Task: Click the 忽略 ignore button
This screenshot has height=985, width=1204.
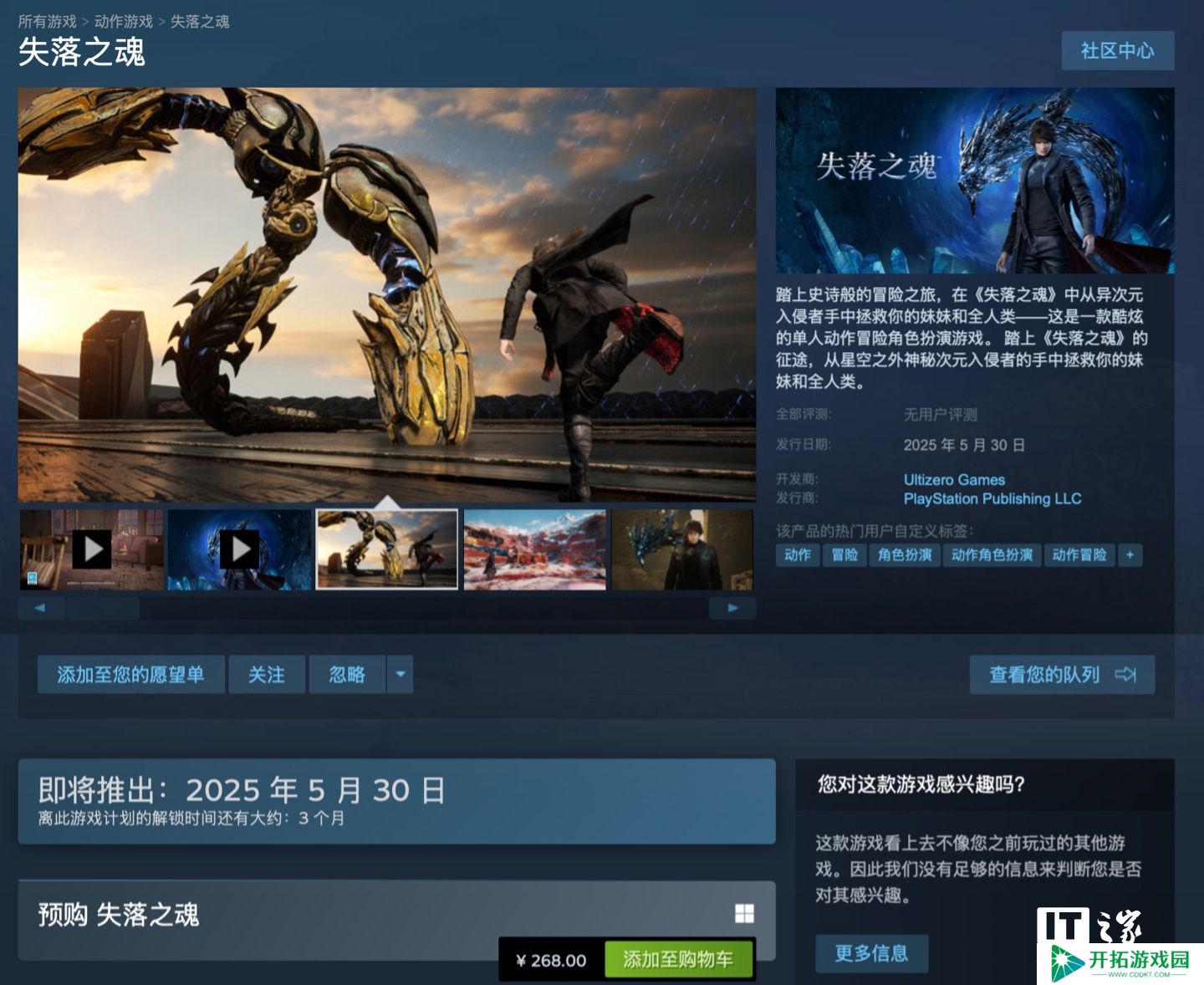Action: (347, 675)
